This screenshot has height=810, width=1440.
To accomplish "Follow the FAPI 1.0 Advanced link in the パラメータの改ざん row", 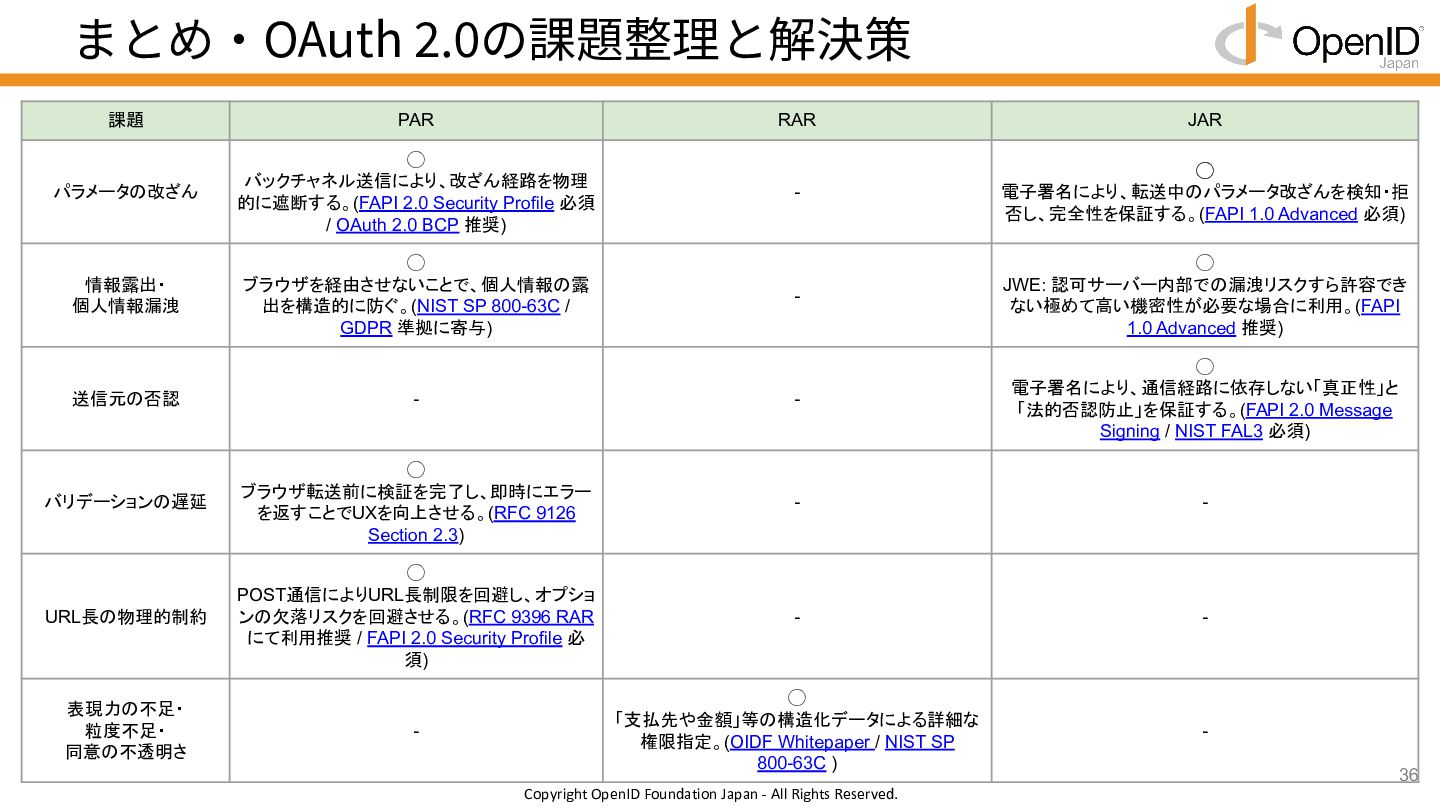I will point(1281,214).
